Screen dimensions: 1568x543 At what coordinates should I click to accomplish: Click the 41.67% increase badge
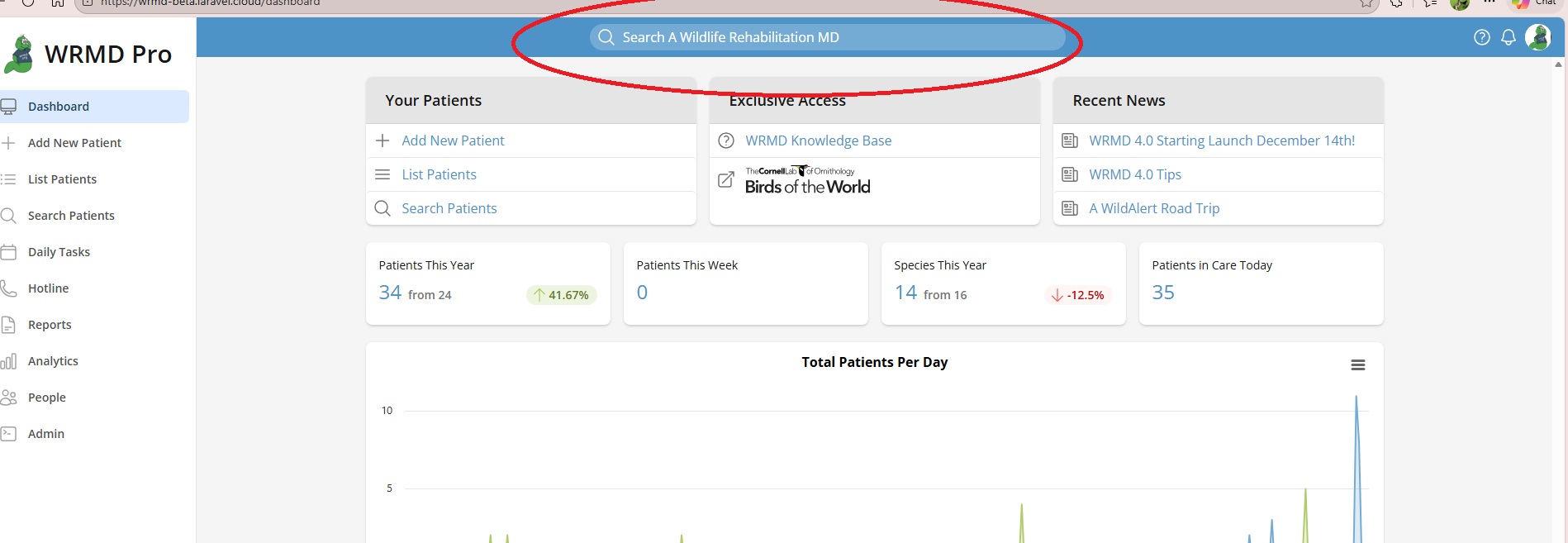tap(562, 295)
